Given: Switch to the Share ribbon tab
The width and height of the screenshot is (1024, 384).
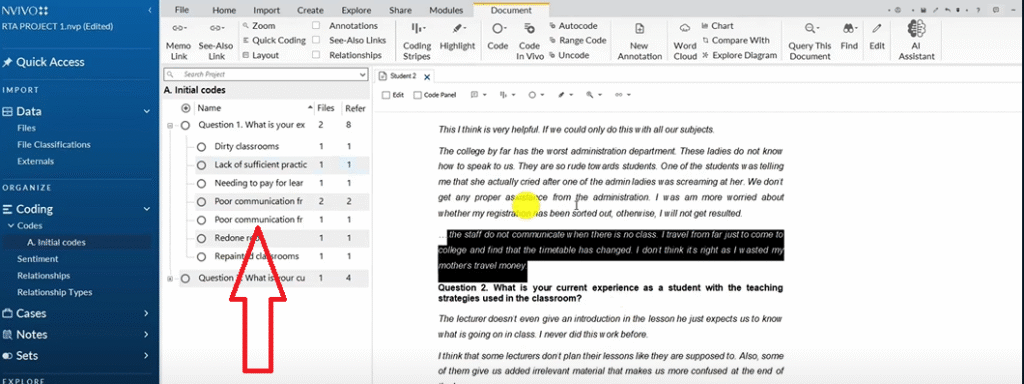Looking at the screenshot, I should click(400, 10).
